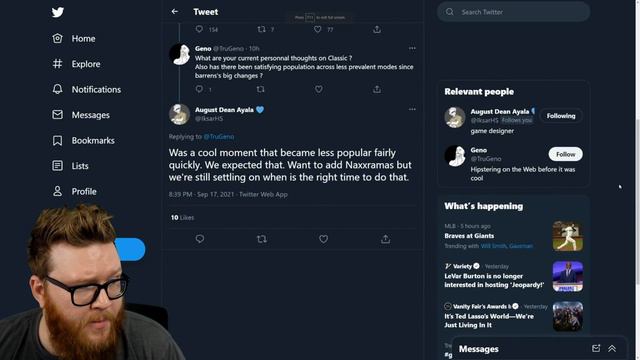Open more options on Geno's tweet
This screenshot has height=360, width=640.
(412, 48)
